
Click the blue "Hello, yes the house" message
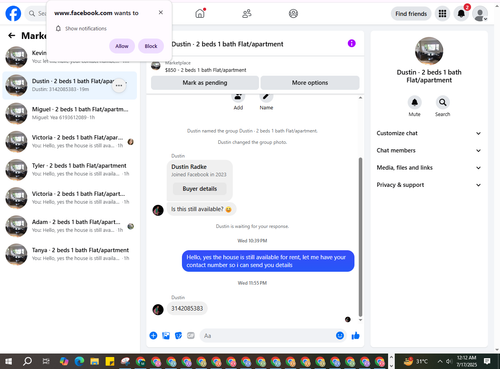[x=268, y=261]
